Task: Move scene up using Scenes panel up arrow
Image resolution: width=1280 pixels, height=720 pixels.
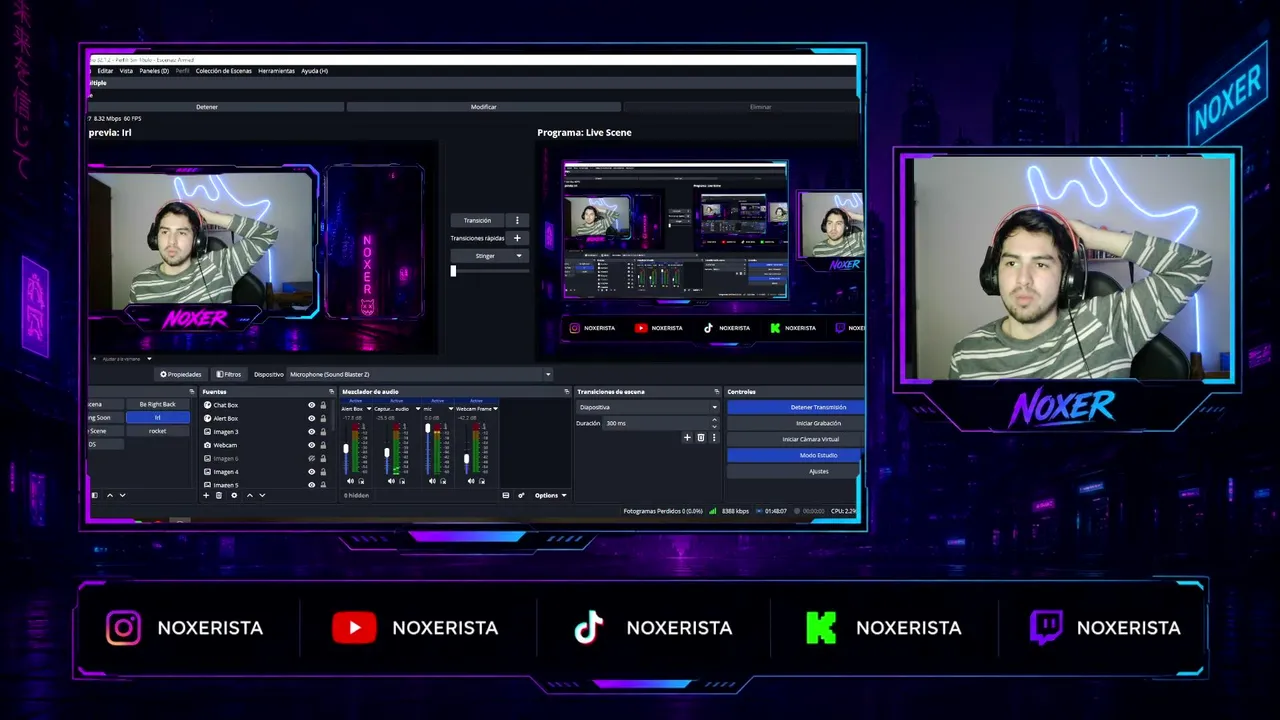Action: [x=110, y=495]
